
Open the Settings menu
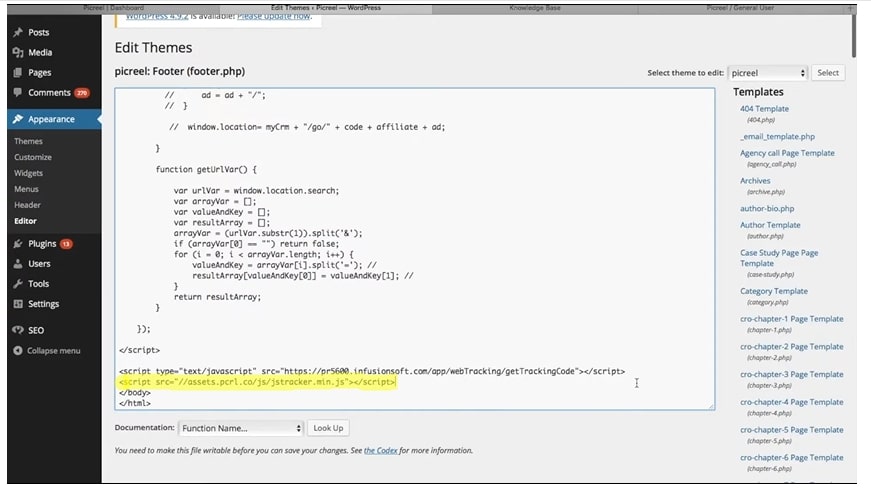coord(43,304)
